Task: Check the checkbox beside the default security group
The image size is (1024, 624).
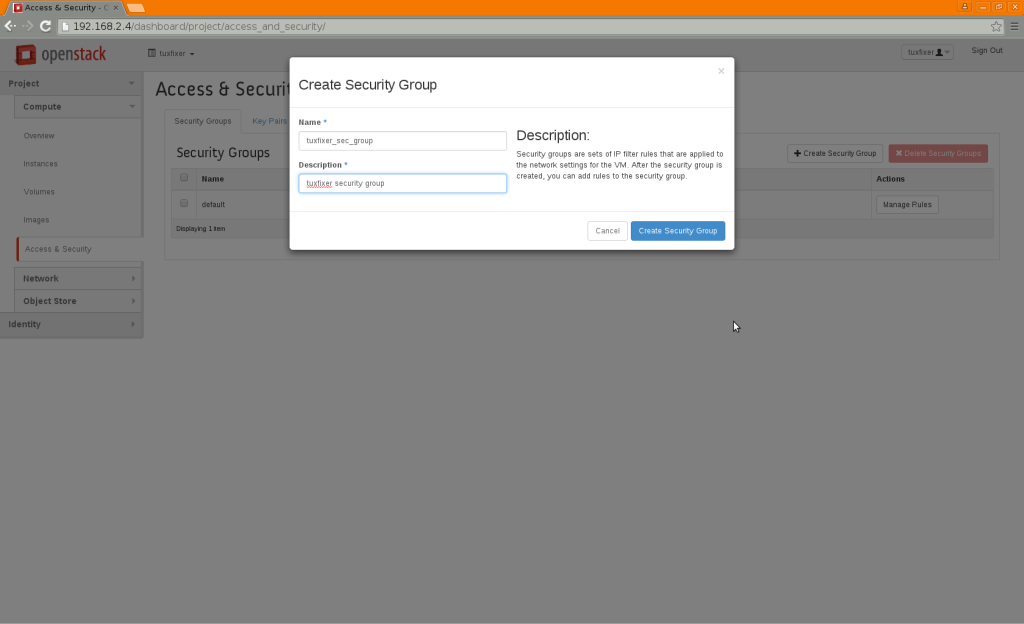Action: click(183, 203)
